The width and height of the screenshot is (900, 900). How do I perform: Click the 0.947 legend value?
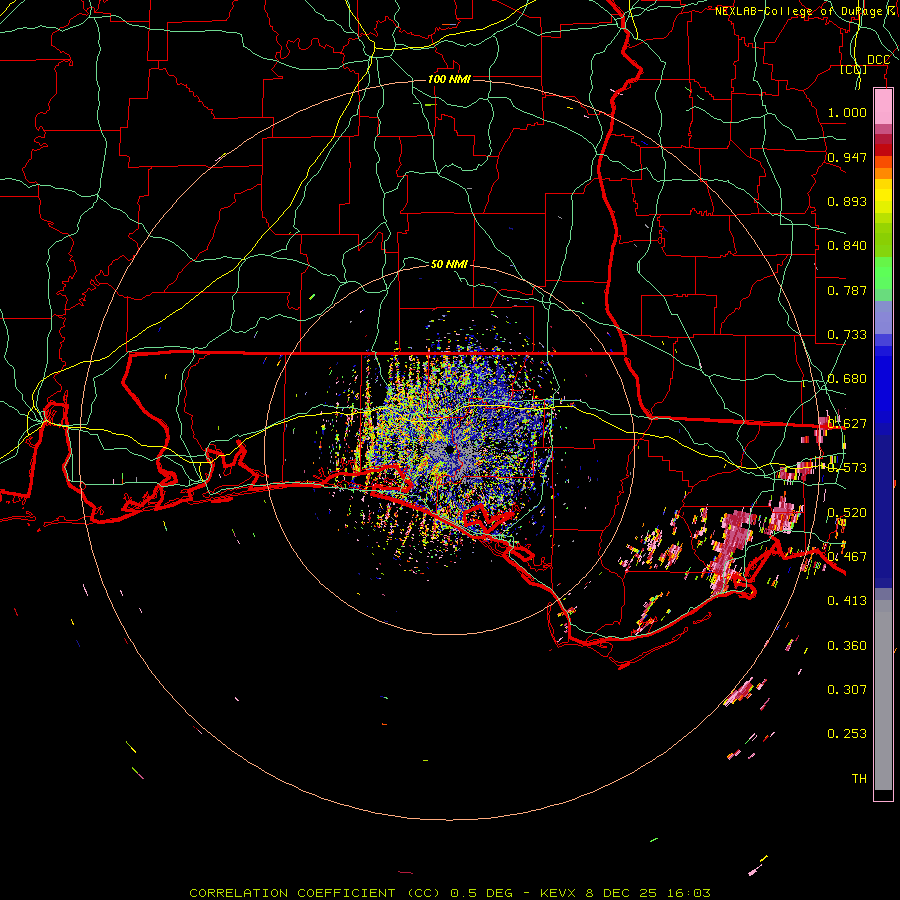tap(847, 157)
